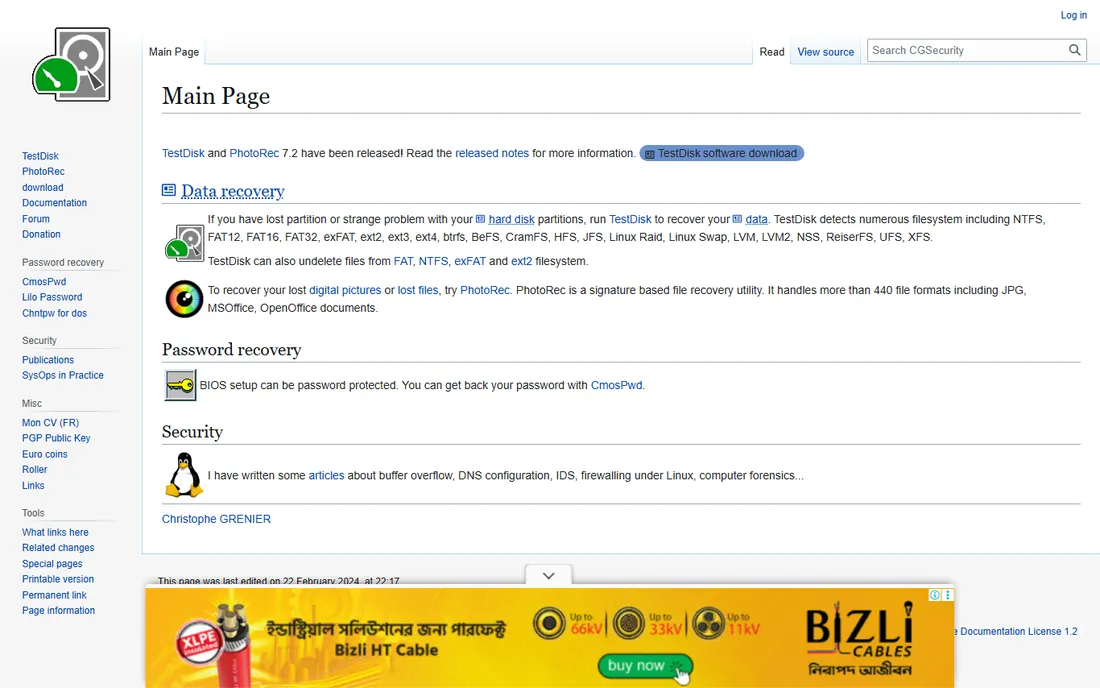Click the Tux penguin icon
Viewport: 1100px width, 688px height.
coord(184,475)
